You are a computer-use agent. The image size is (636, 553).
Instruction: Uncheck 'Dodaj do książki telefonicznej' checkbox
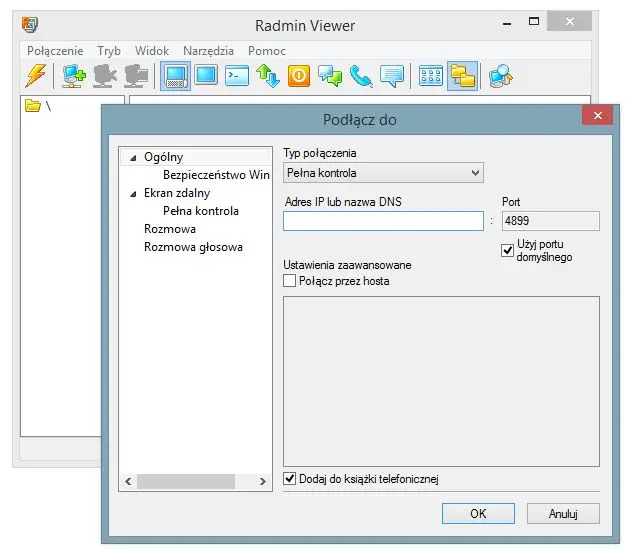(290, 479)
